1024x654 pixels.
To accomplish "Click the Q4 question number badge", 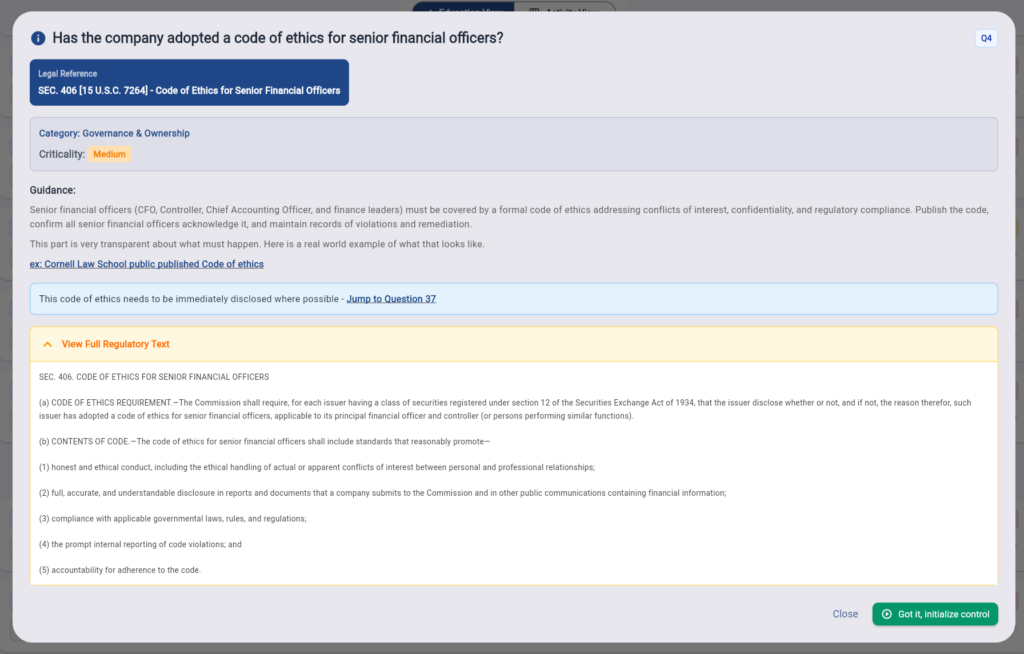I will tap(986, 39).
